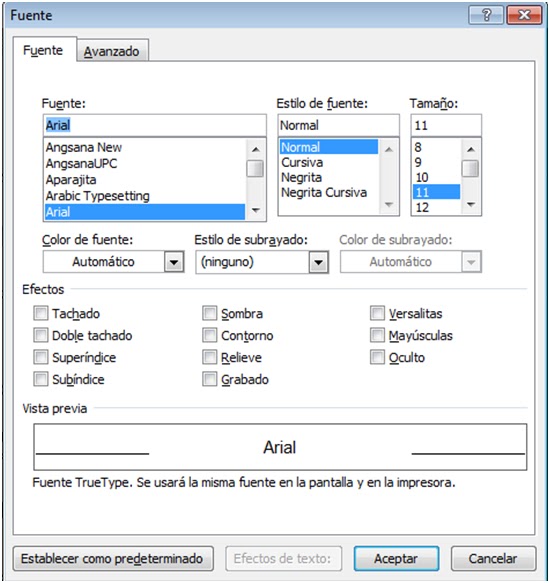Expand Estilo de subrayado arrow button
Screen dimensions: 549x583
click(x=318, y=262)
